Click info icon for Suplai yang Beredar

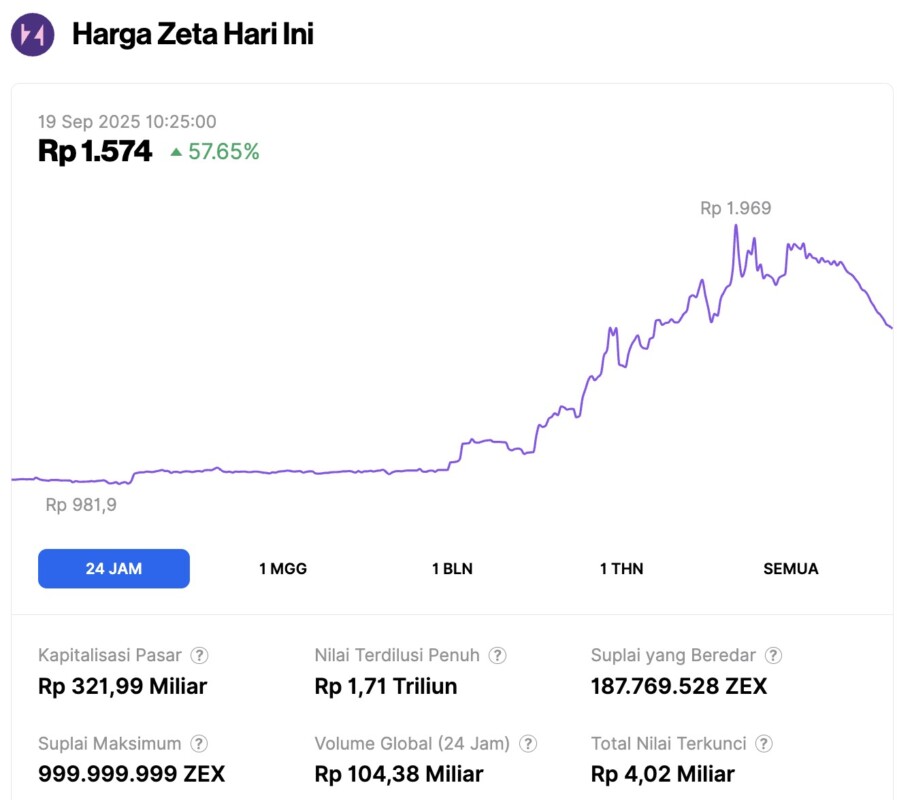click(773, 656)
